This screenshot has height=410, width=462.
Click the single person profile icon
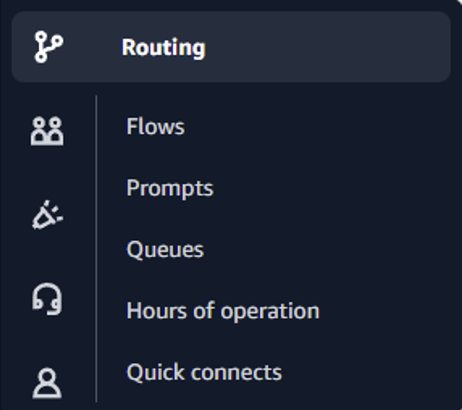click(x=47, y=383)
